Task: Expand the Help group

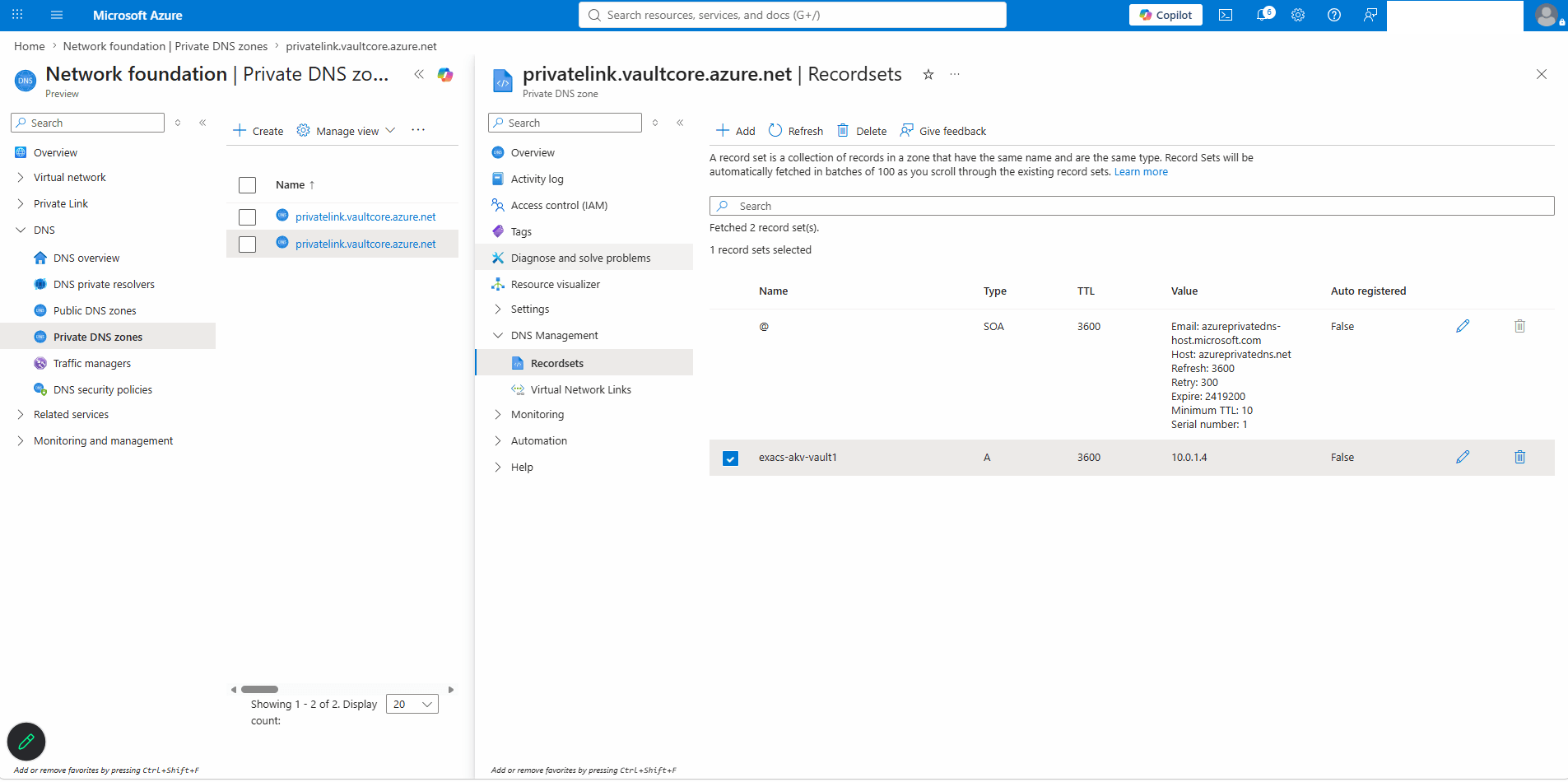Action: coord(498,468)
